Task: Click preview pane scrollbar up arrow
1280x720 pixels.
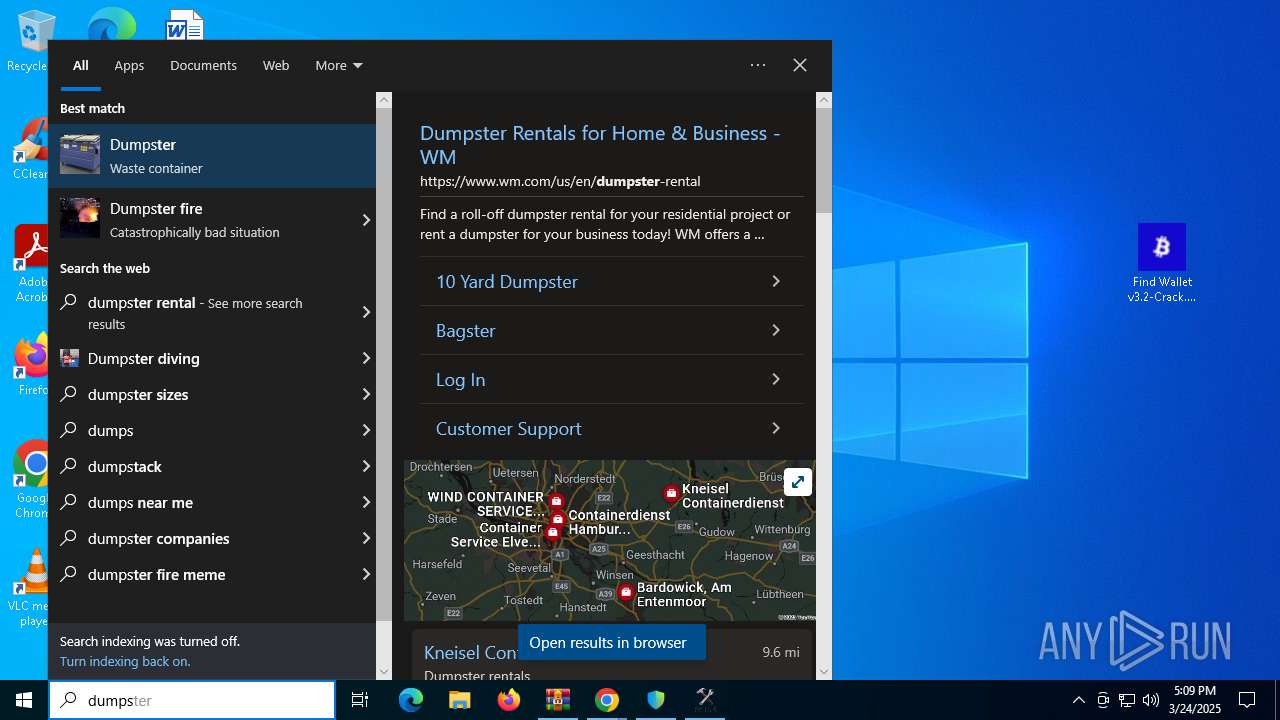Action: [x=824, y=100]
